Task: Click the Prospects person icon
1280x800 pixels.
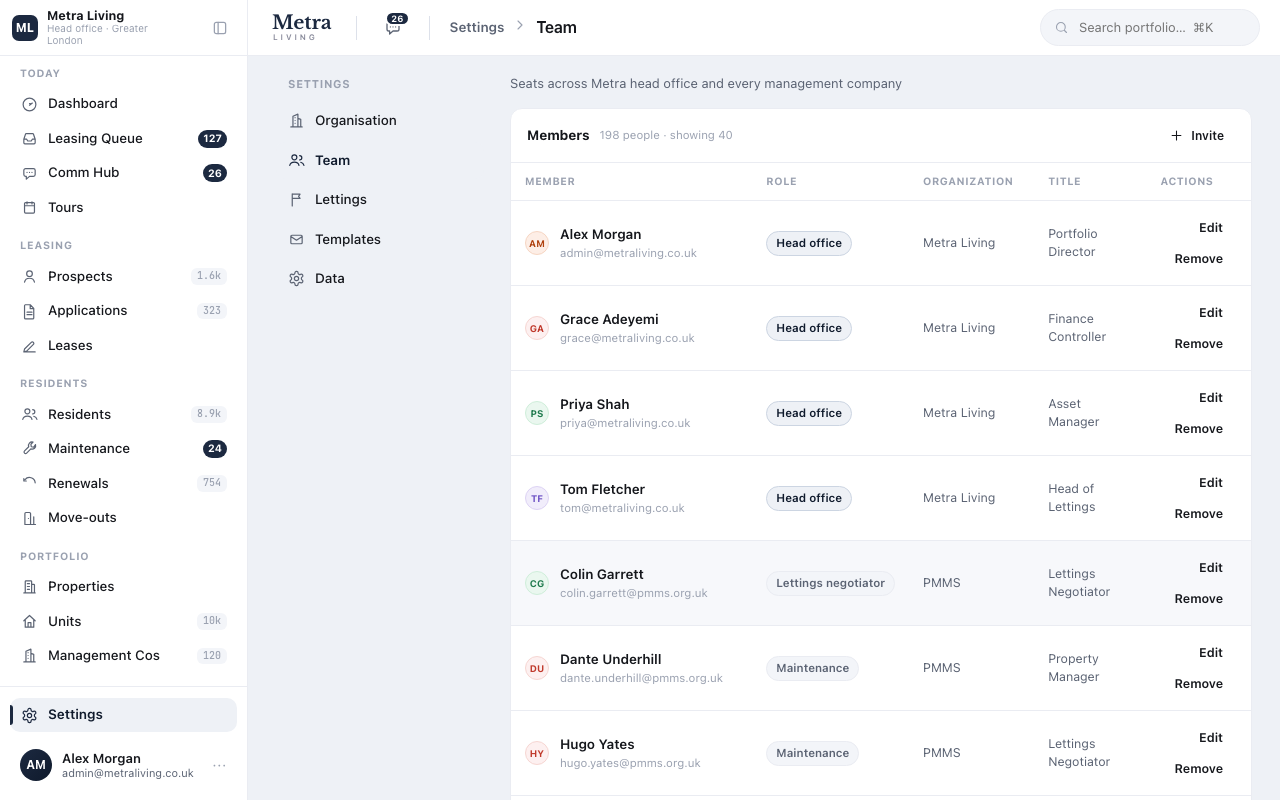Action: (29, 277)
